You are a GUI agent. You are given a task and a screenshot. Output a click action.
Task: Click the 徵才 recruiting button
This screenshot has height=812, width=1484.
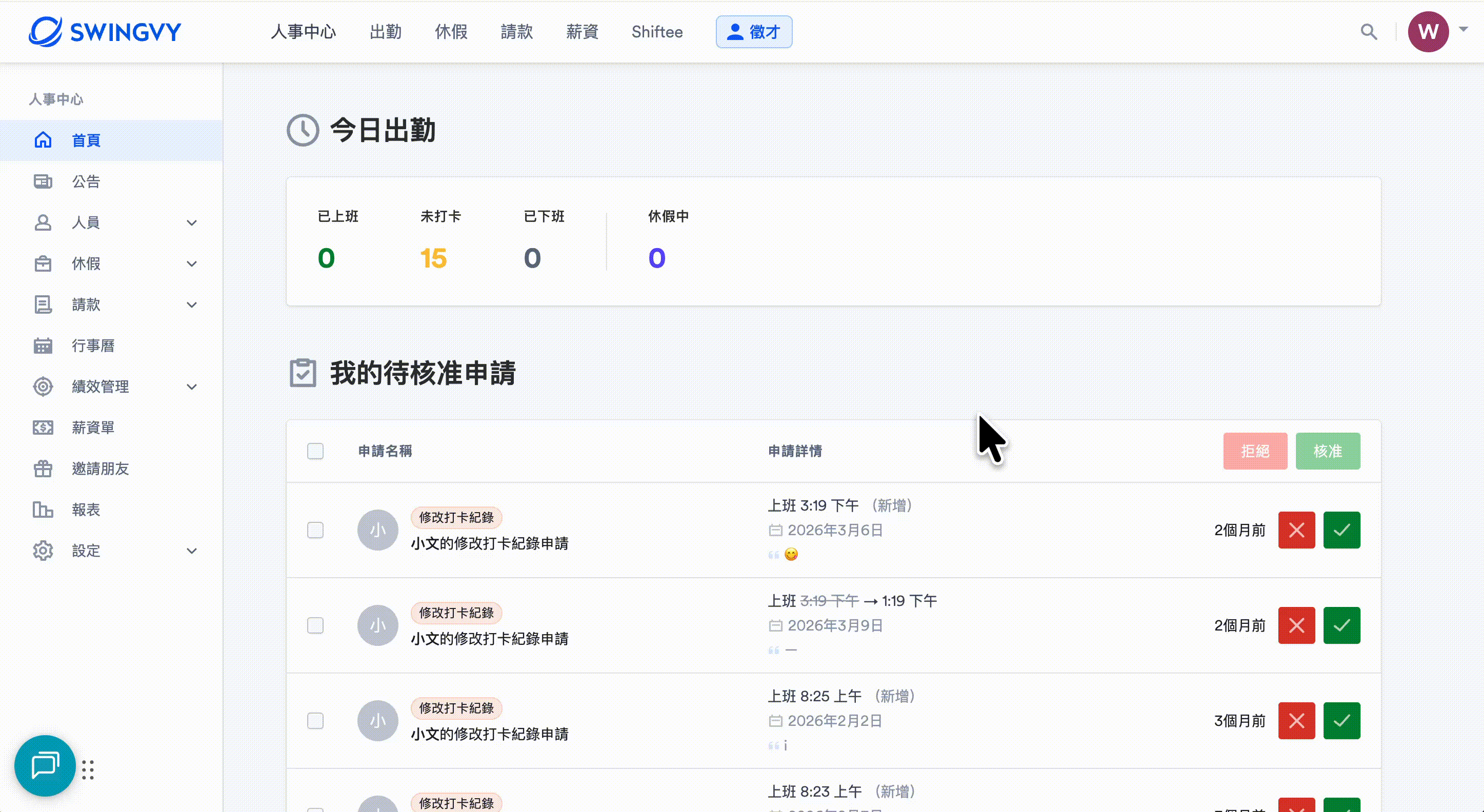point(754,32)
